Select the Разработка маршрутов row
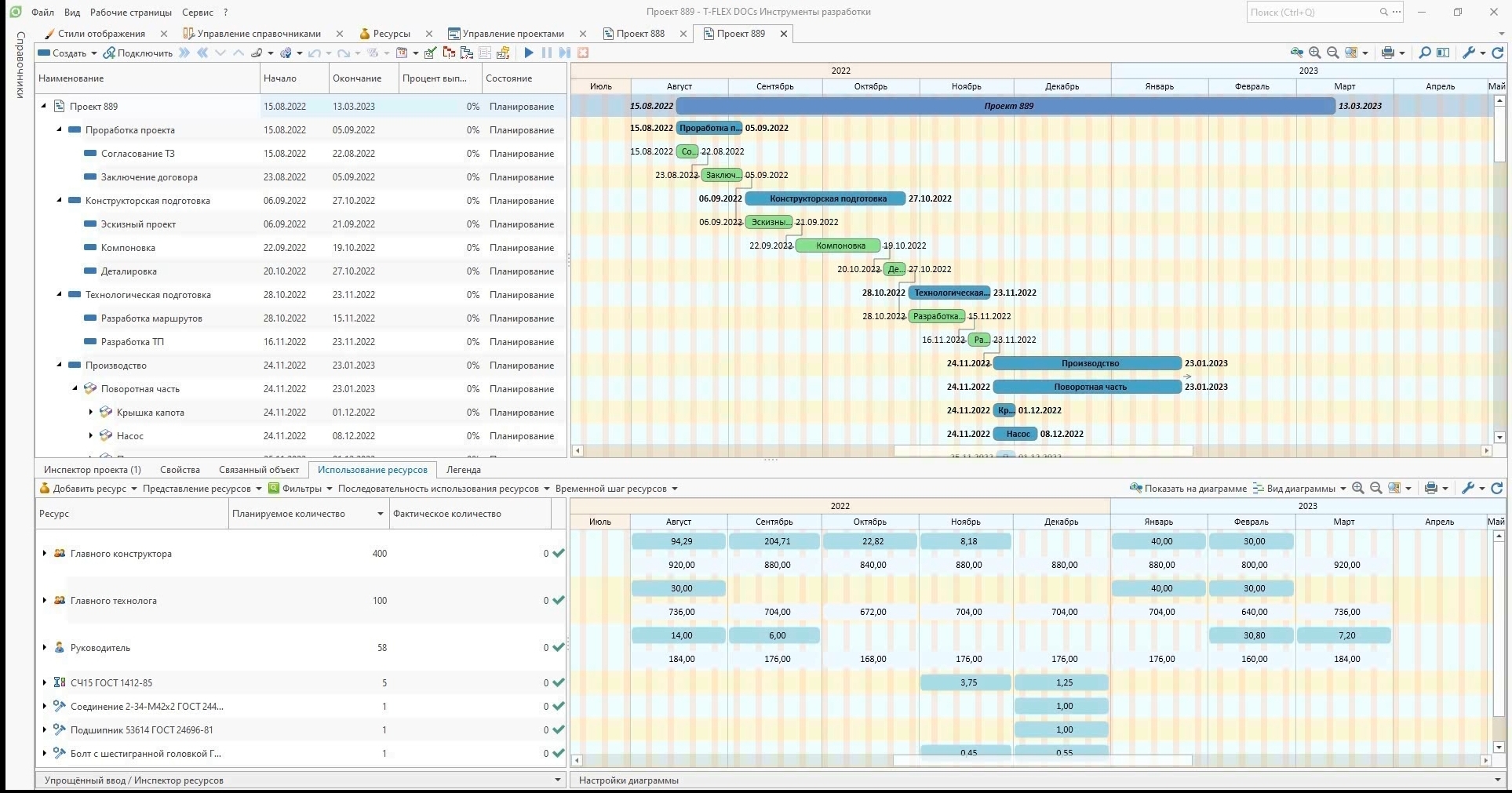 point(301,318)
